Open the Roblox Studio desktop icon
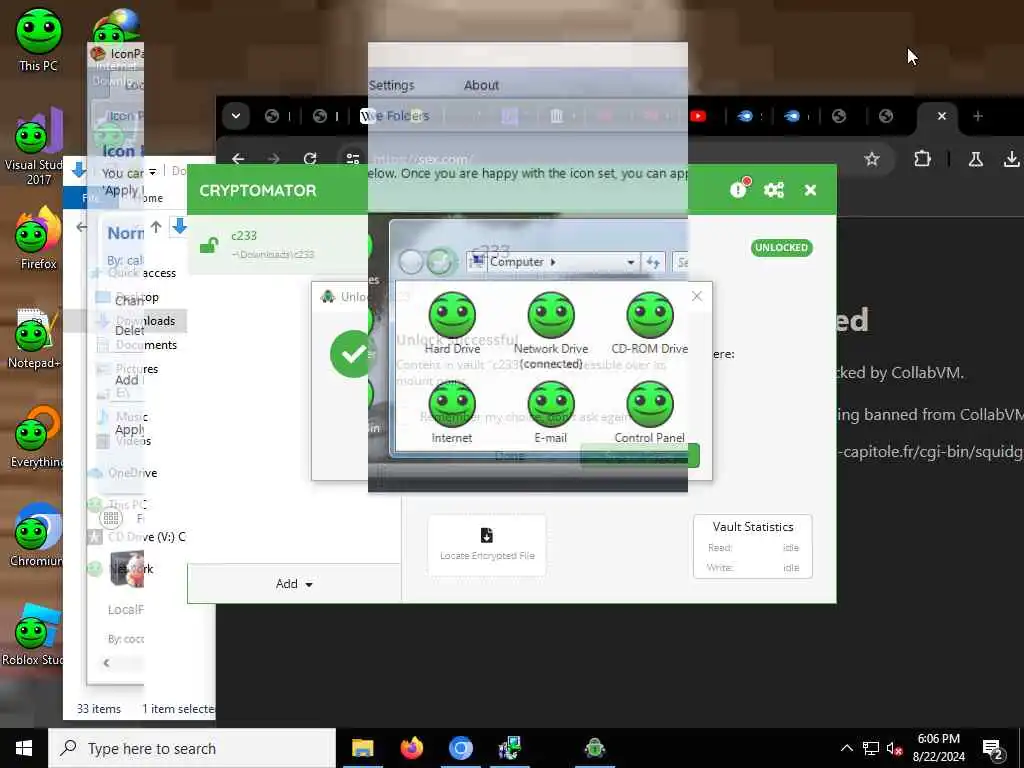The width and height of the screenshot is (1024, 768). point(34,635)
